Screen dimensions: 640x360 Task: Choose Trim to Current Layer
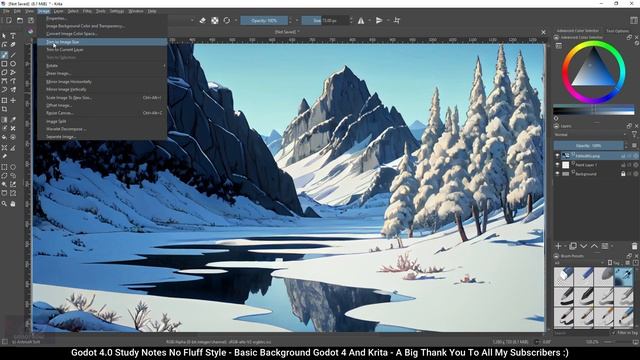tap(102, 49)
